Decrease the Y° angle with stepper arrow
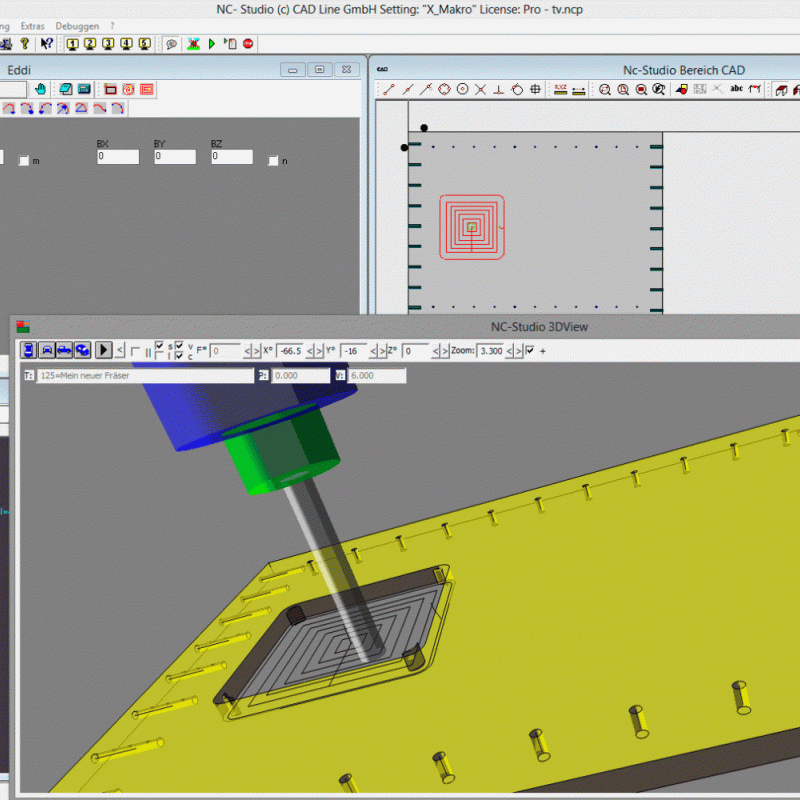The height and width of the screenshot is (800, 800). point(374,350)
